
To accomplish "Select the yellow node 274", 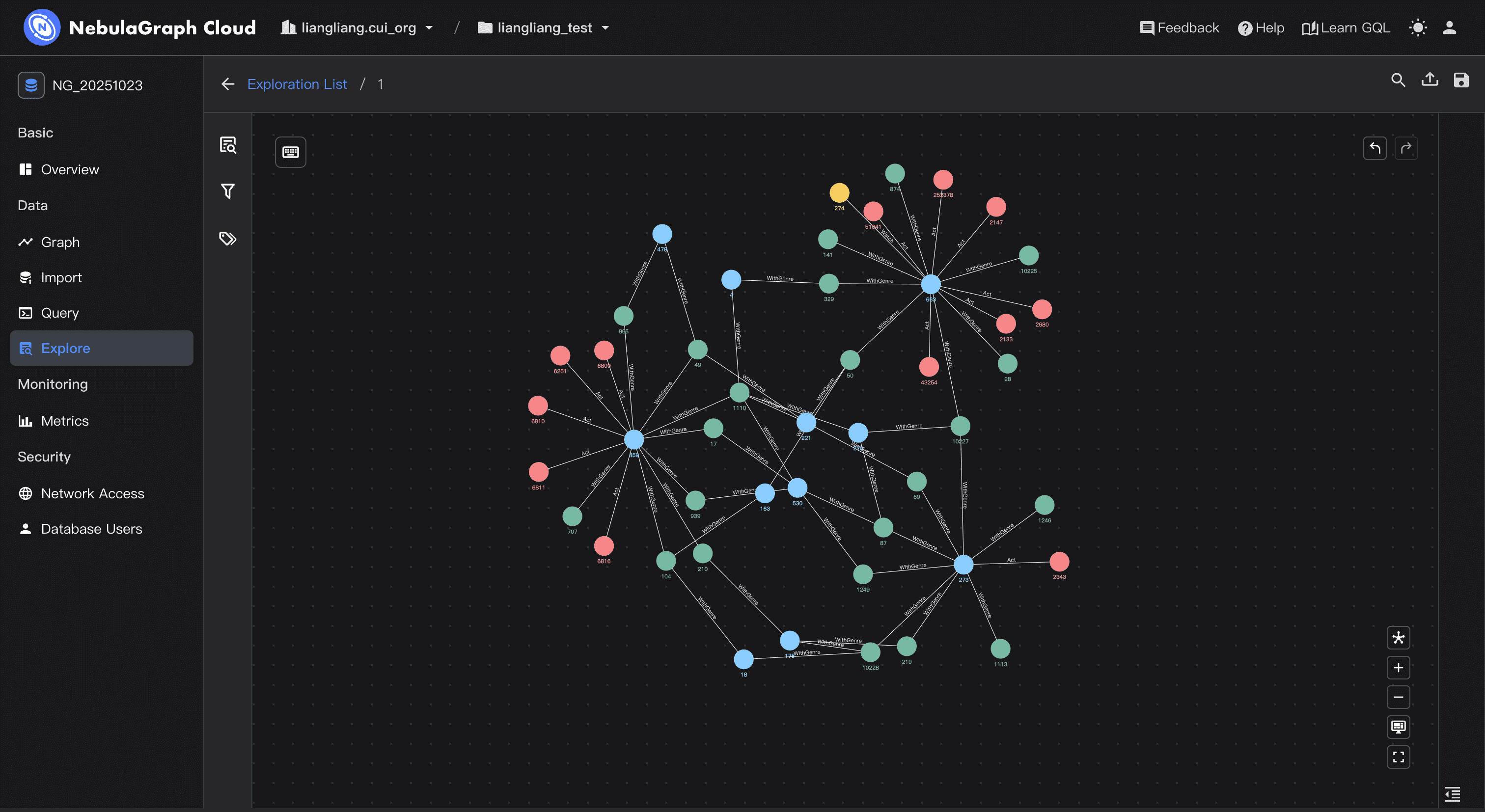I will (x=839, y=192).
